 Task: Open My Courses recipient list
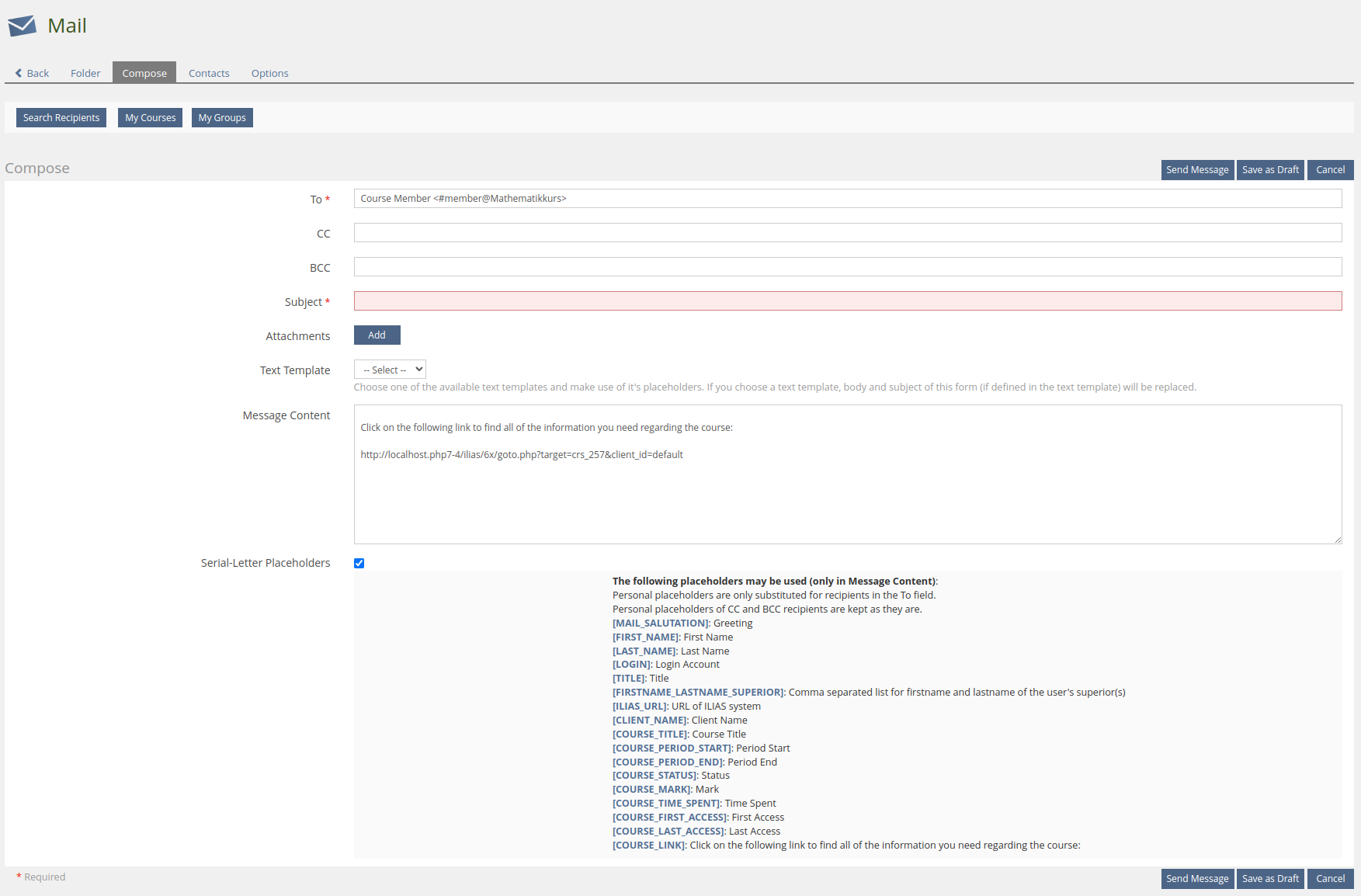coord(151,118)
